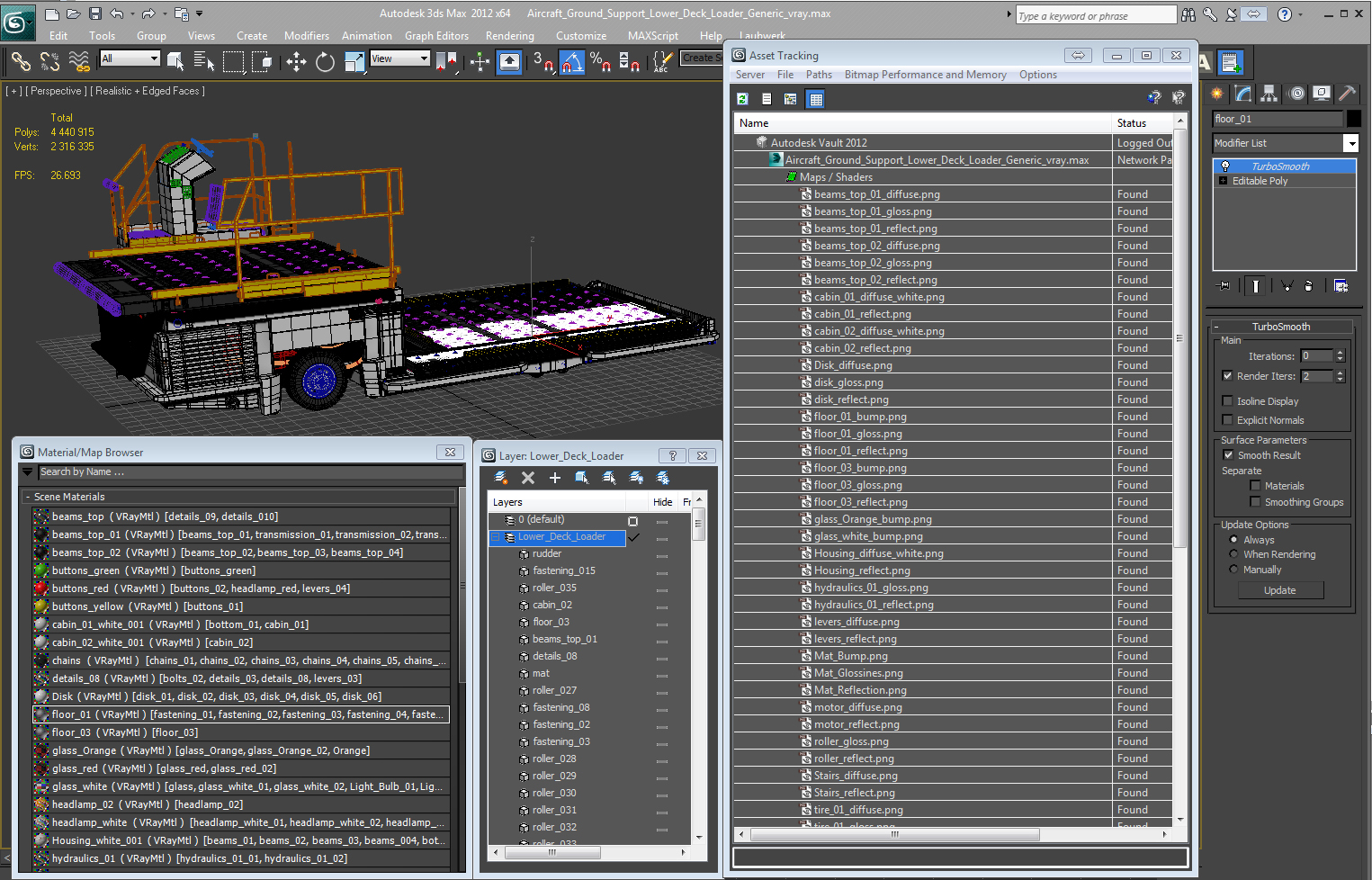
Task: Open the Graph Editors menu
Action: [436, 36]
